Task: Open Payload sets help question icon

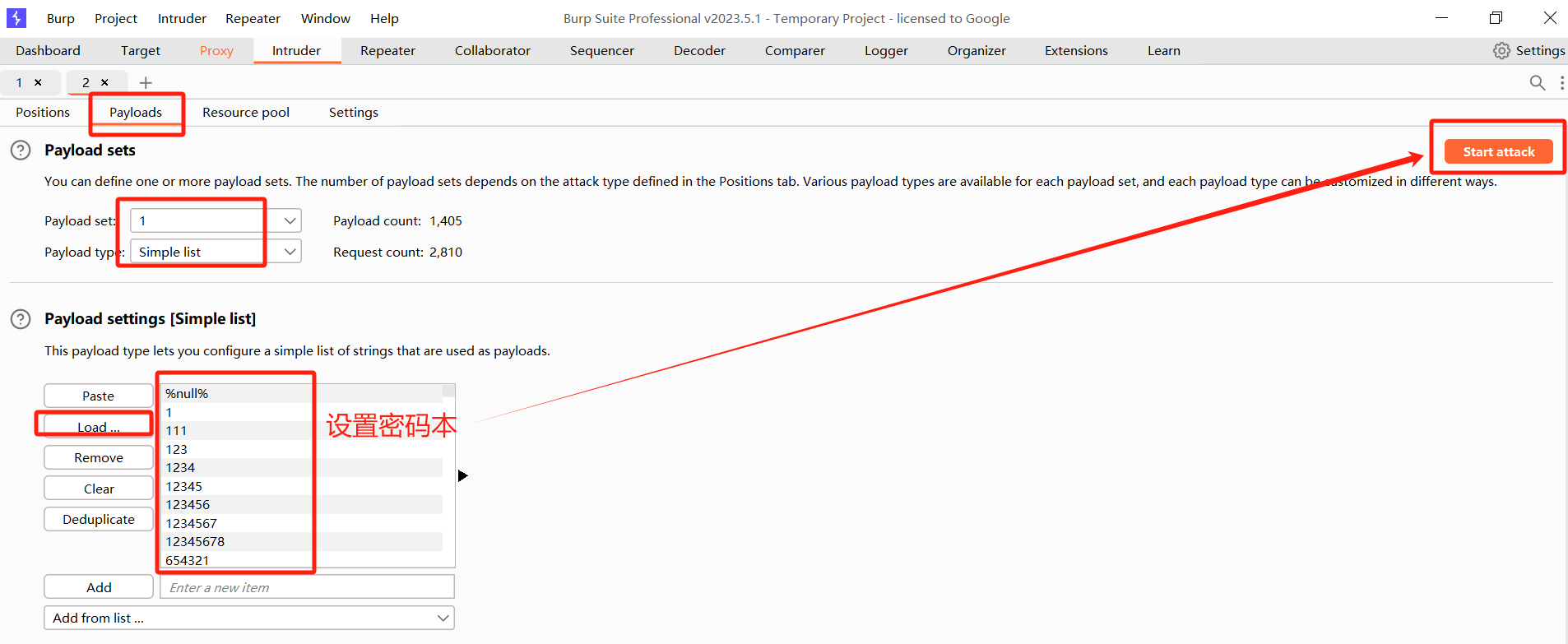Action: (x=21, y=151)
